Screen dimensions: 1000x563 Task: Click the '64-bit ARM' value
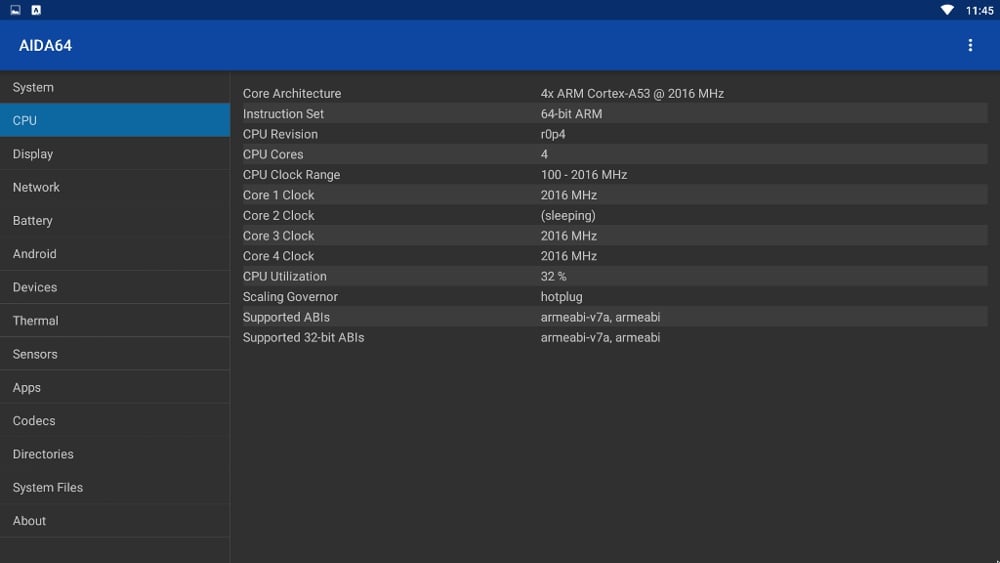(571, 113)
